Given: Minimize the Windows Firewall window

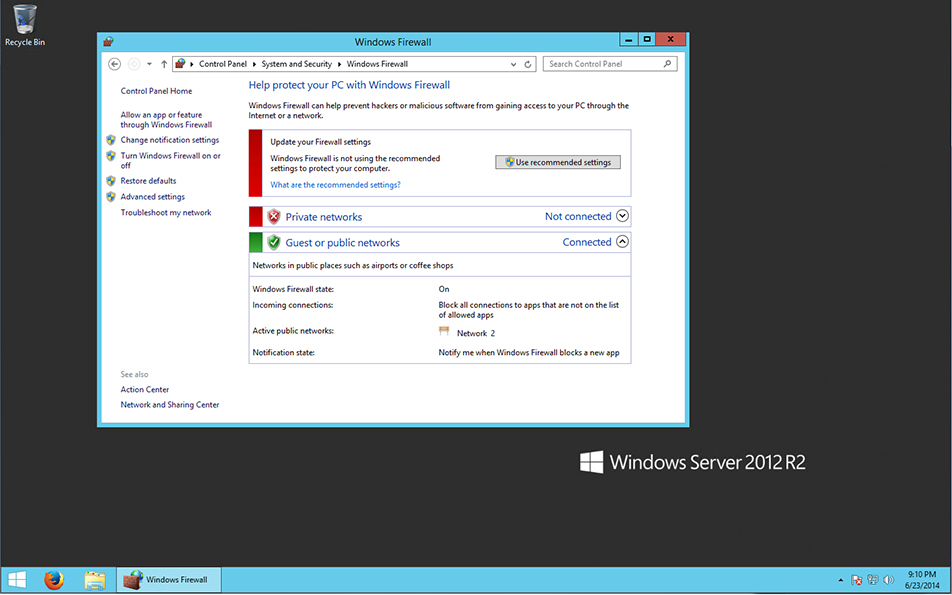Looking at the screenshot, I should 629,39.
